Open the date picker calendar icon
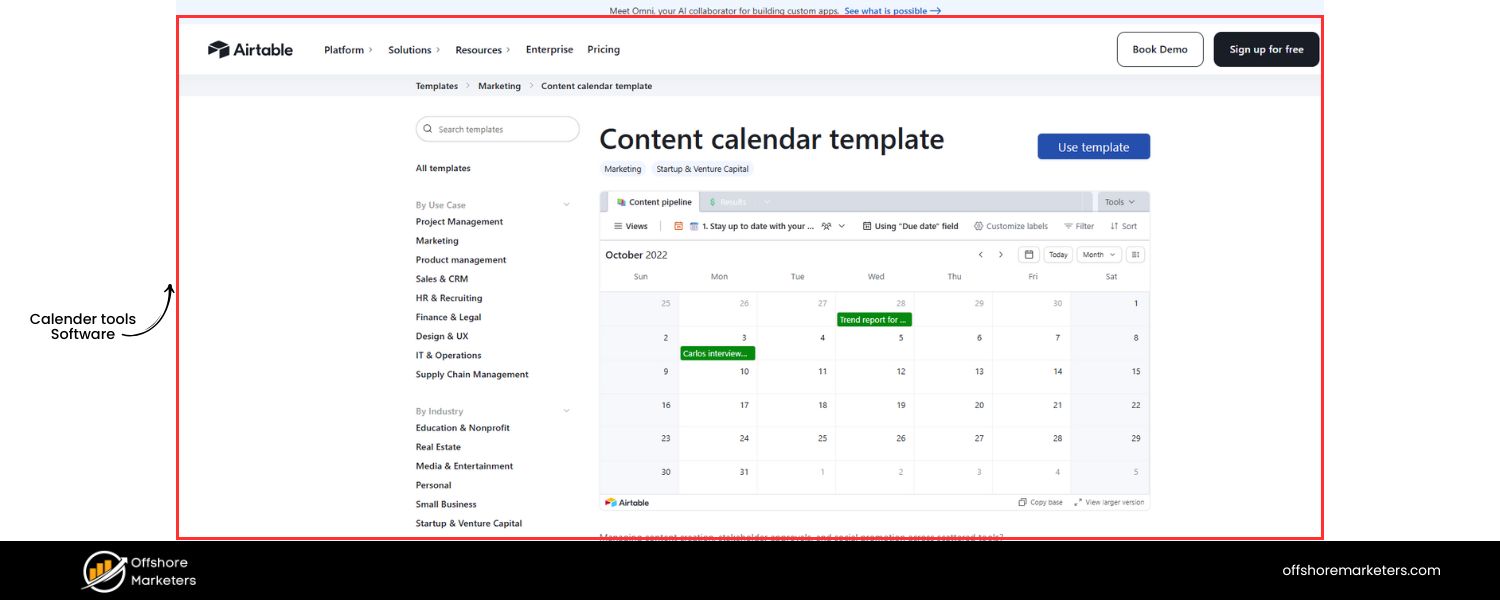This screenshot has width=1500, height=600. [x=1028, y=254]
